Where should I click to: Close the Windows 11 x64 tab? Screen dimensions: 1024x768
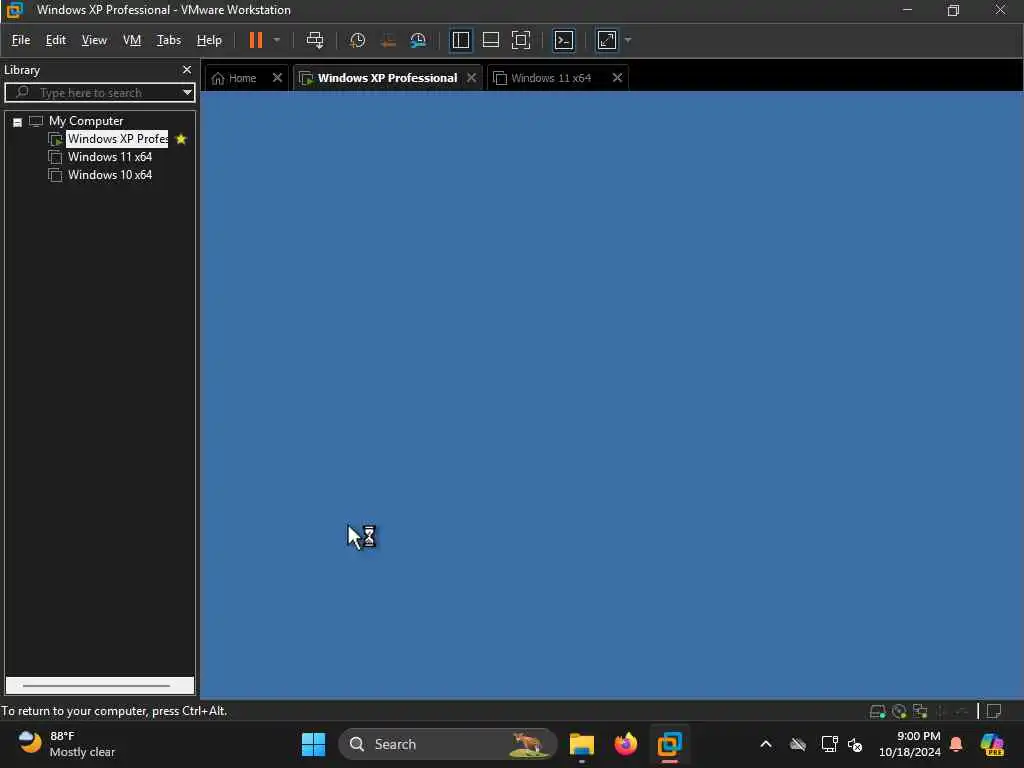(617, 78)
